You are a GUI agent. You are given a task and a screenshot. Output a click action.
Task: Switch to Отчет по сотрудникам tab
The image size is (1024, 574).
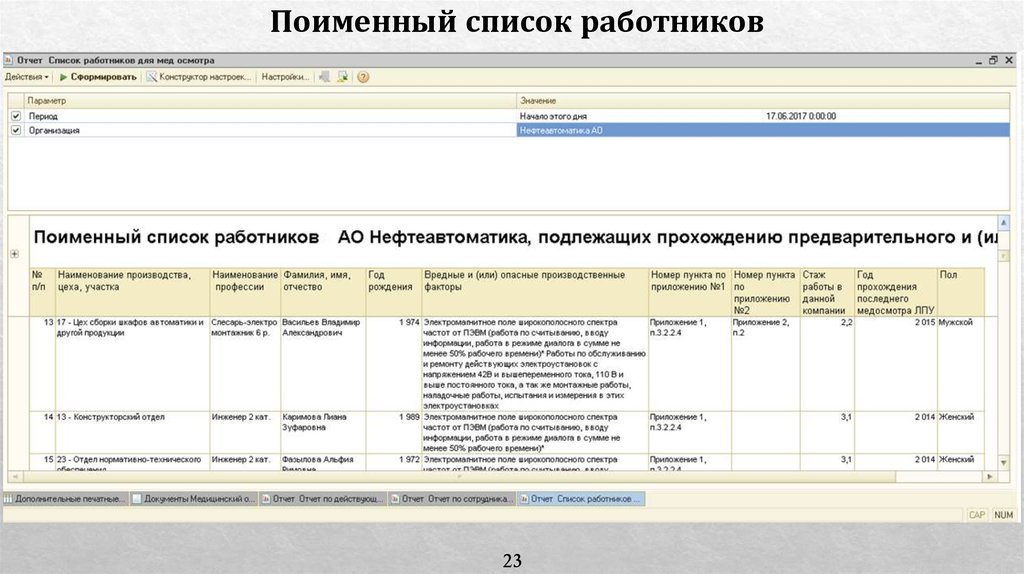click(x=457, y=498)
